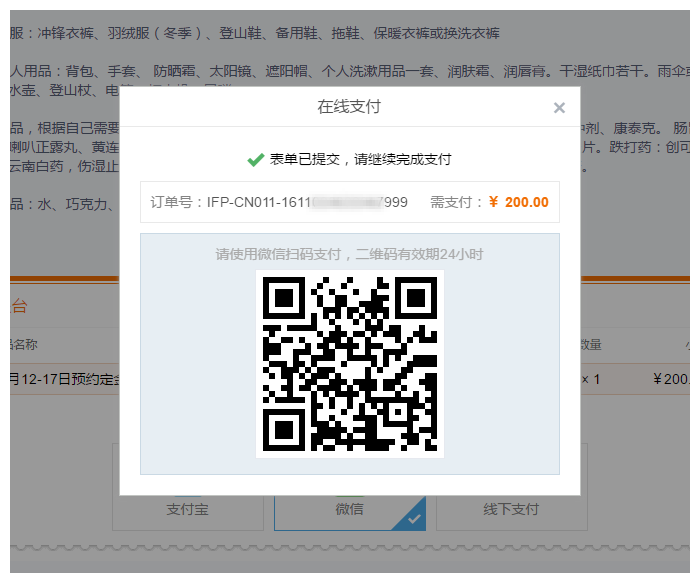Close the 在线支付 payment dialog

pyautogui.click(x=559, y=108)
